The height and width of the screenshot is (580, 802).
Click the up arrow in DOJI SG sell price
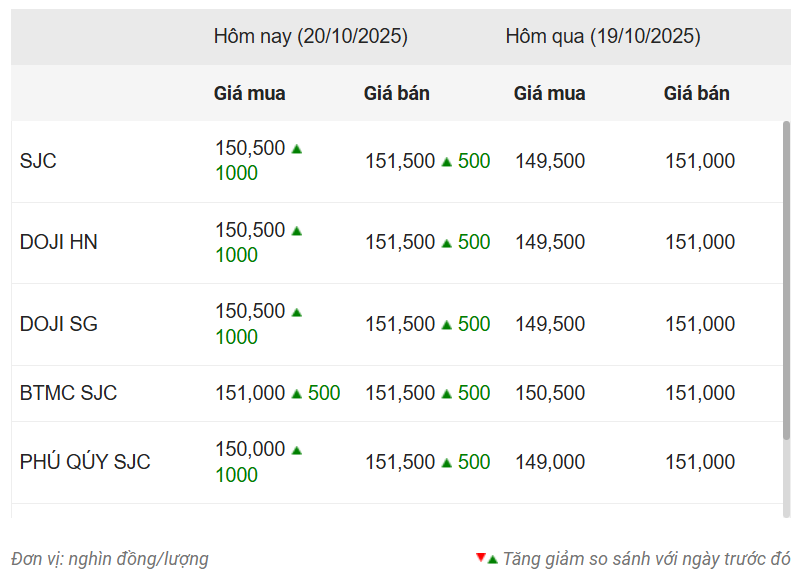447,325
